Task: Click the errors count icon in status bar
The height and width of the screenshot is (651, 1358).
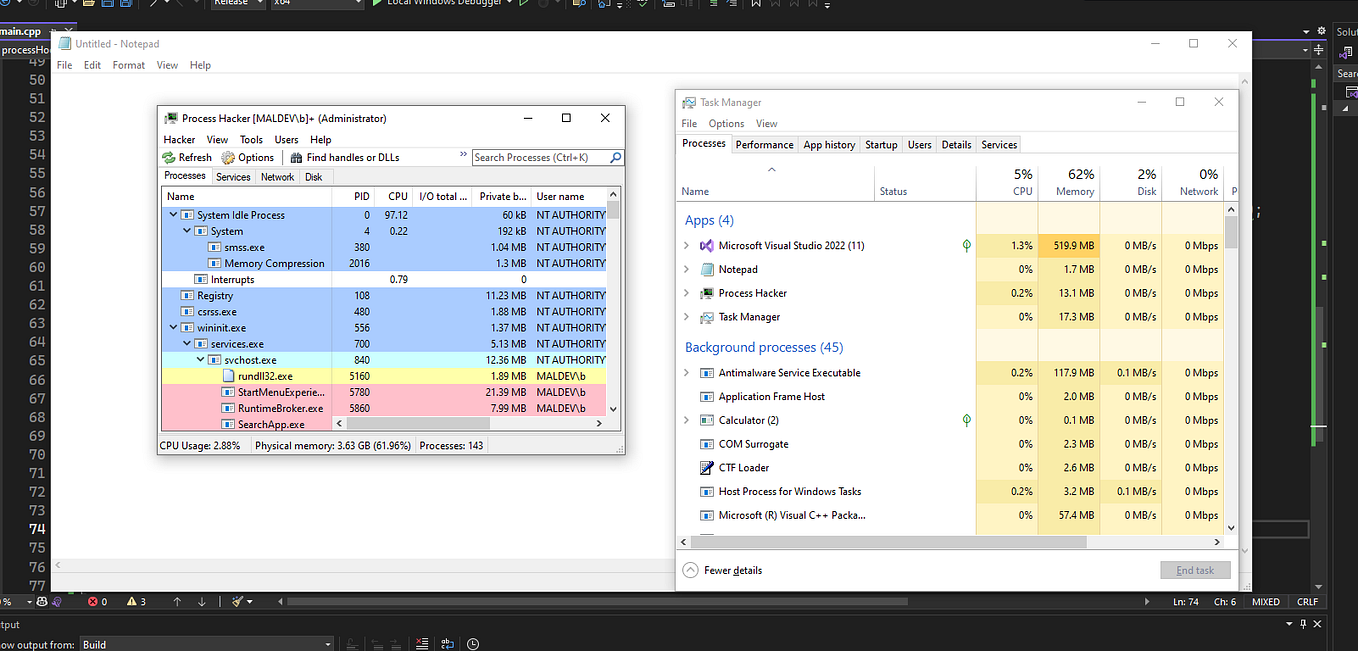Action: point(93,601)
